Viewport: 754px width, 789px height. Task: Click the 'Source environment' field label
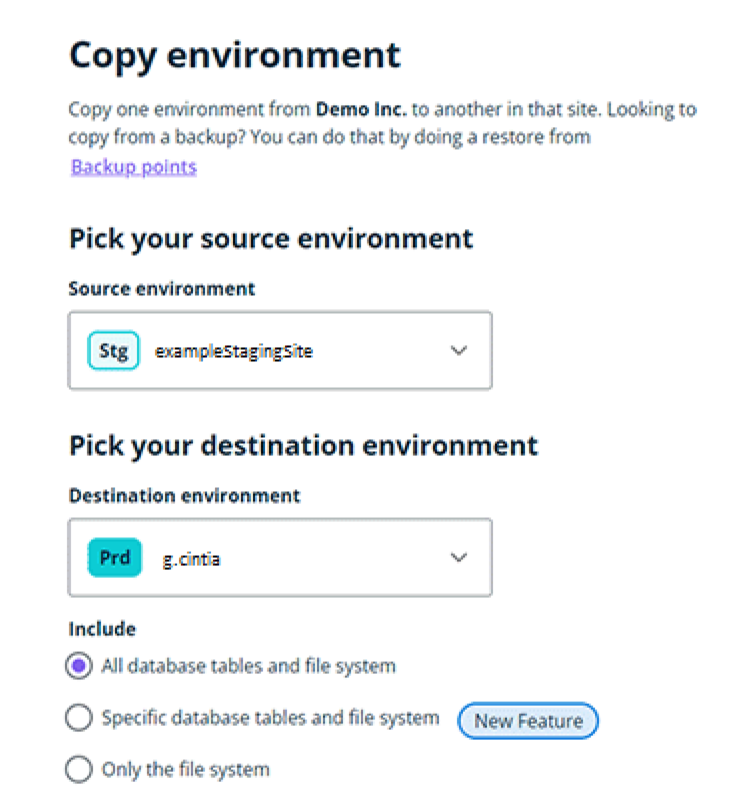tap(161, 289)
